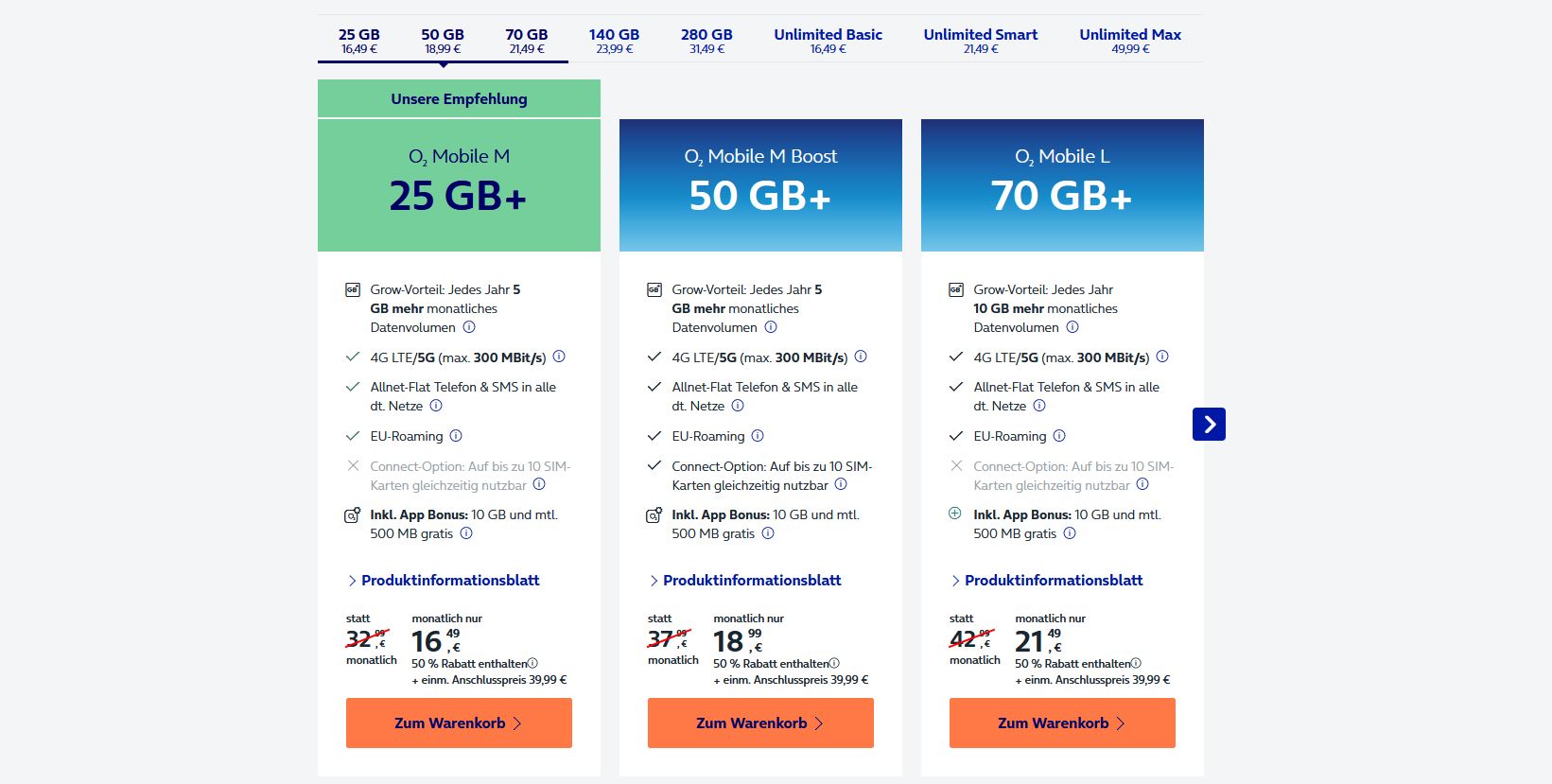Click the next arrow to show more tariffs
Image resolution: width=1552 pixels, height=784 pixels.
tap(1209, 425)
